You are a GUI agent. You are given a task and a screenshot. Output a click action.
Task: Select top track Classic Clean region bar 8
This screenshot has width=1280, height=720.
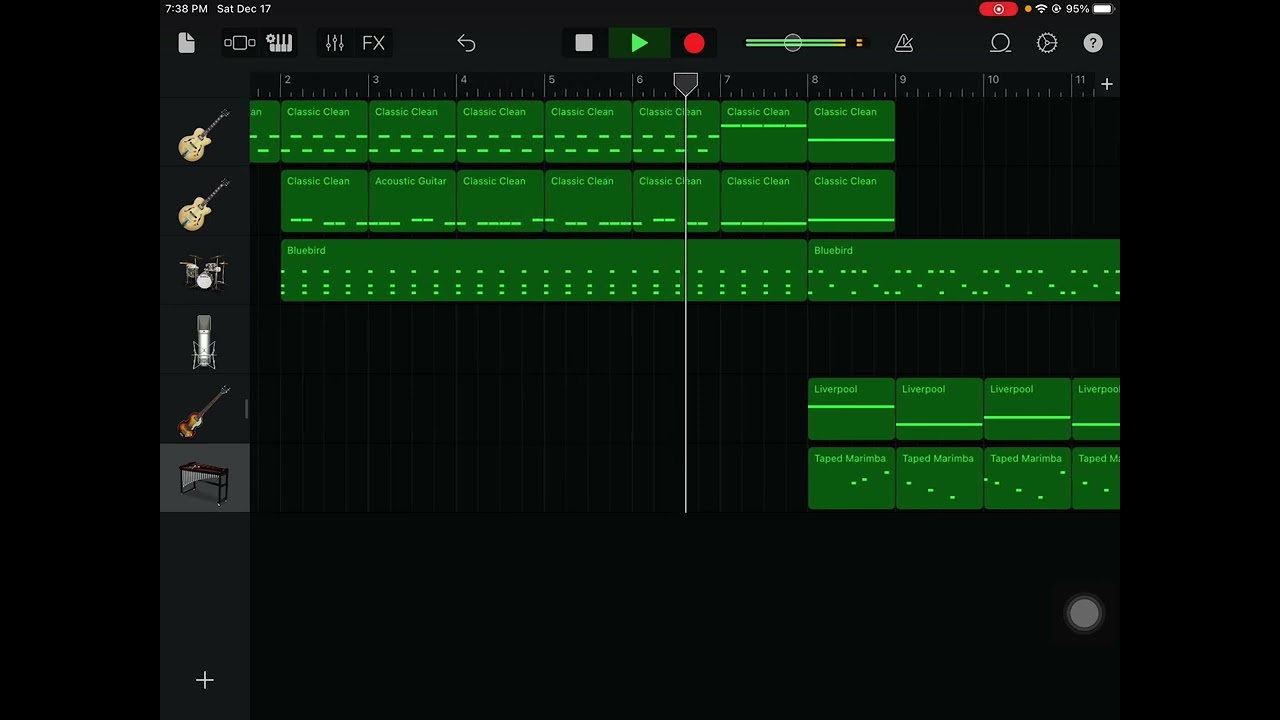[x=851, y=132]
